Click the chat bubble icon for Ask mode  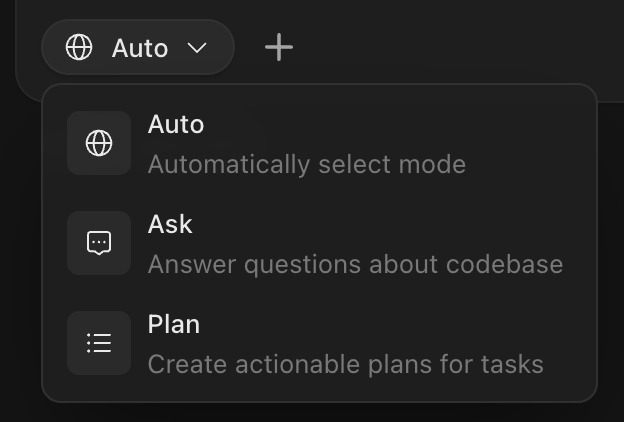[x=99, y=243]
